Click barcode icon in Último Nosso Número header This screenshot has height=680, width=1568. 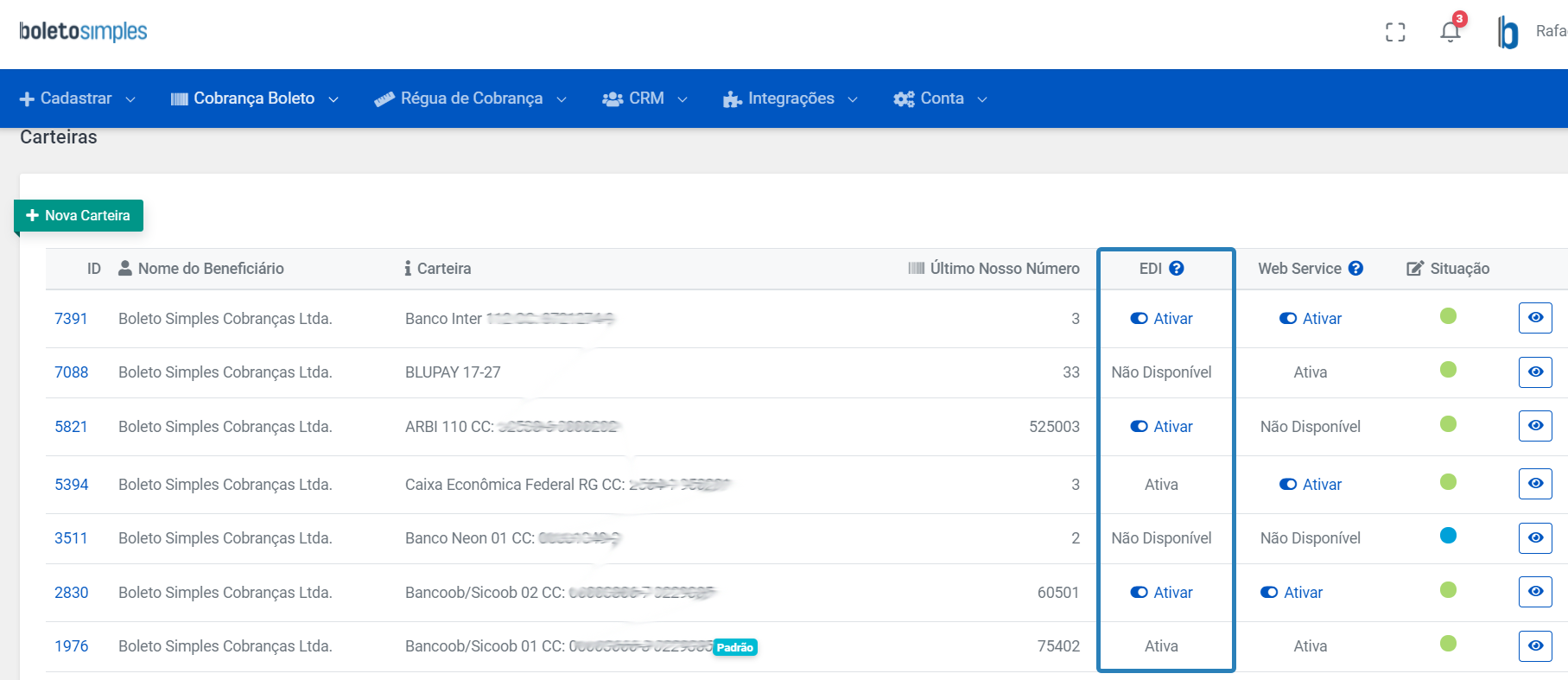coord(917,269)
